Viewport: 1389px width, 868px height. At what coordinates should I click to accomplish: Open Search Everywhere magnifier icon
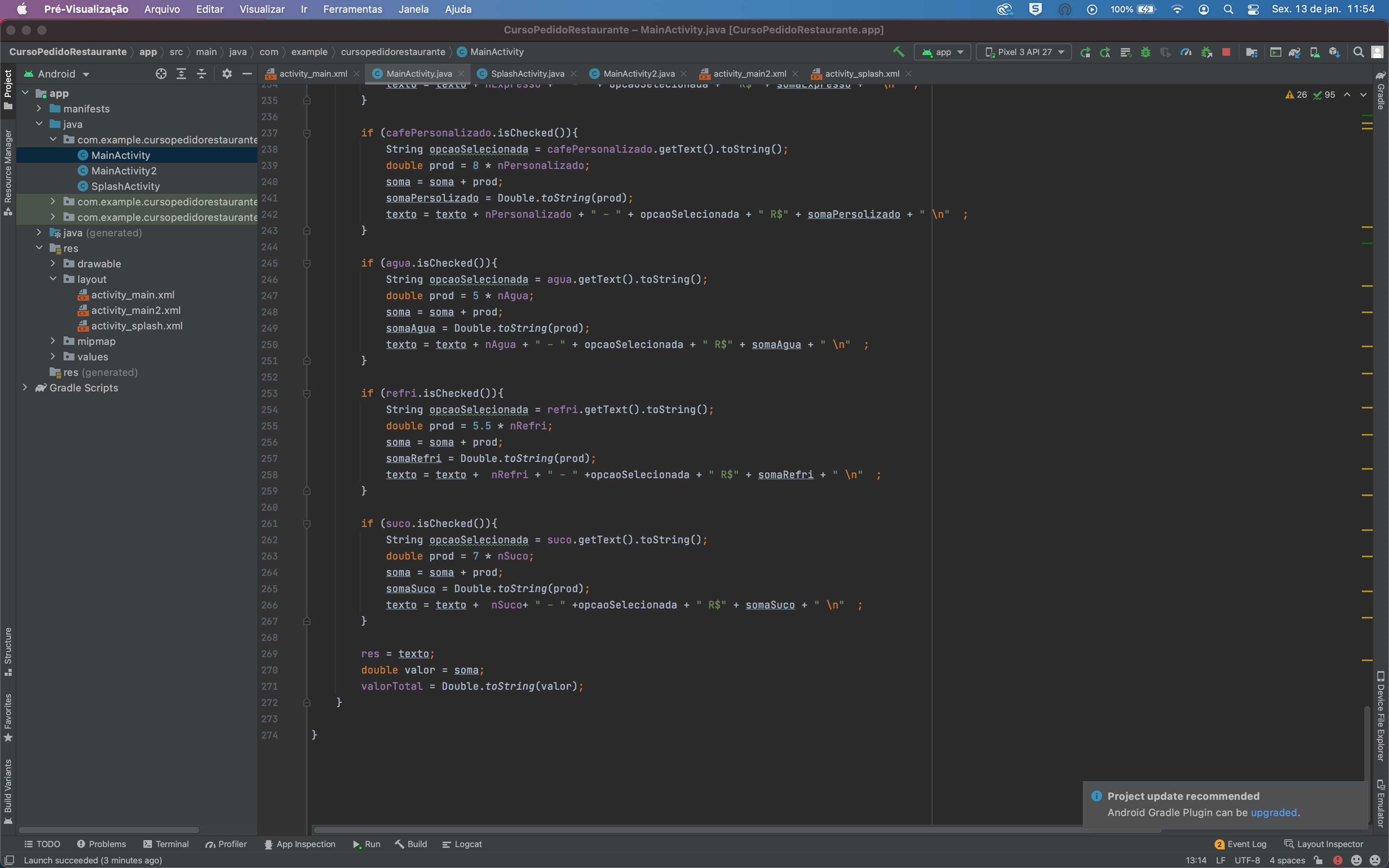click(x=1359, y=52)
